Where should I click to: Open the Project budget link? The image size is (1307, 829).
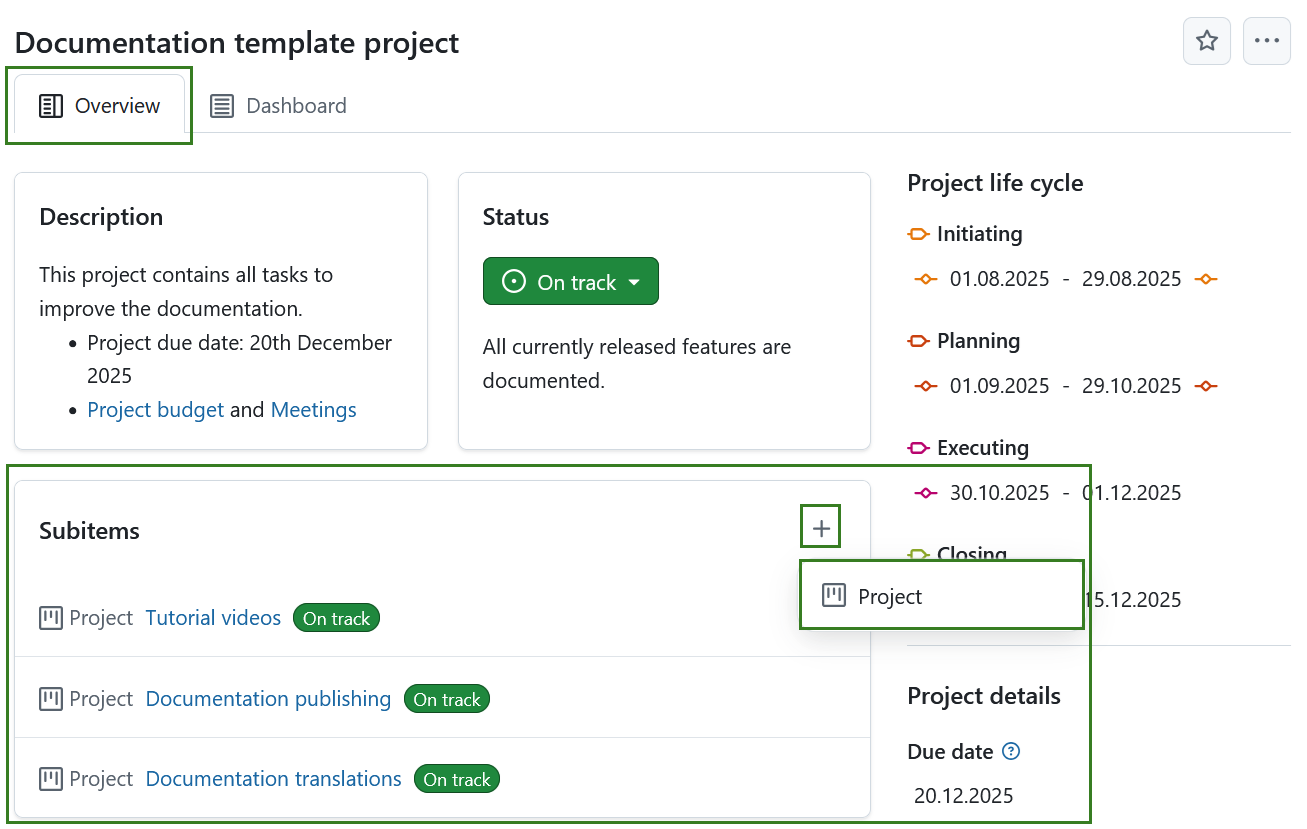(155, 409)
